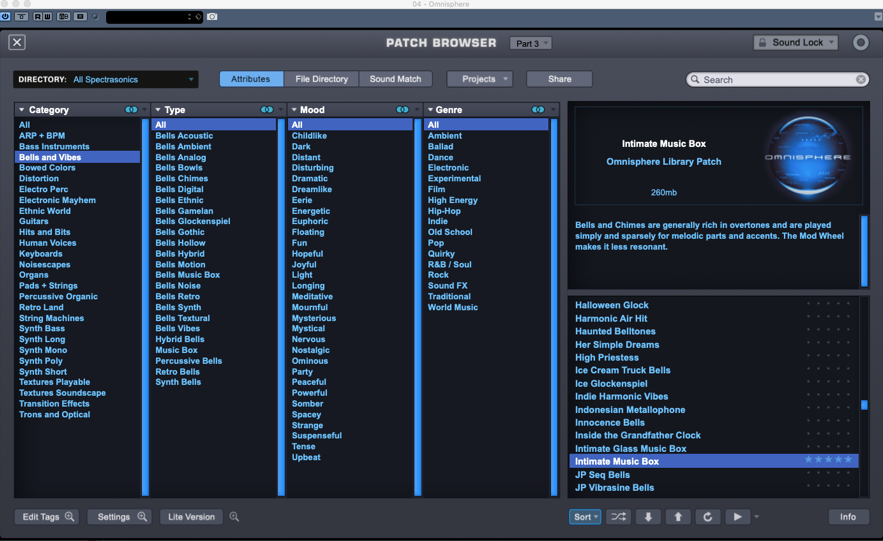Click the Category column scrollbar
The width and height of the screenshot is (883, 541).
click(145, 307)
